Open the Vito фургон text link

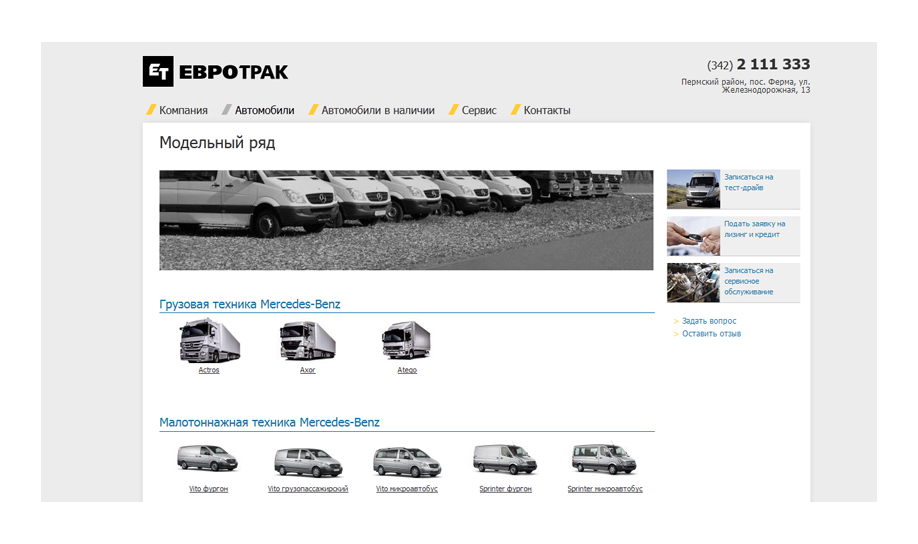tap(208, 489)
